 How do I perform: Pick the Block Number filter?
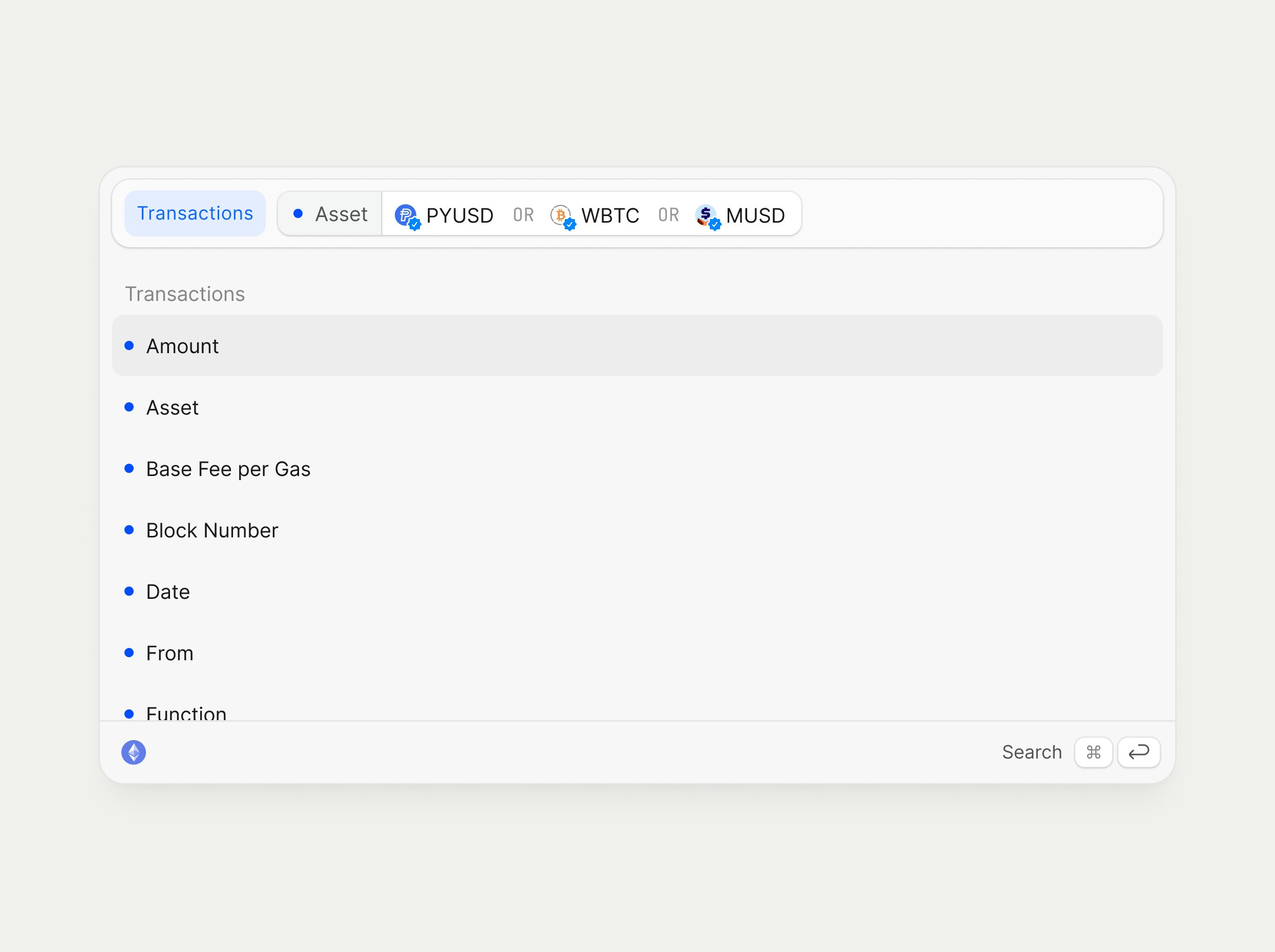click(211, 530)
